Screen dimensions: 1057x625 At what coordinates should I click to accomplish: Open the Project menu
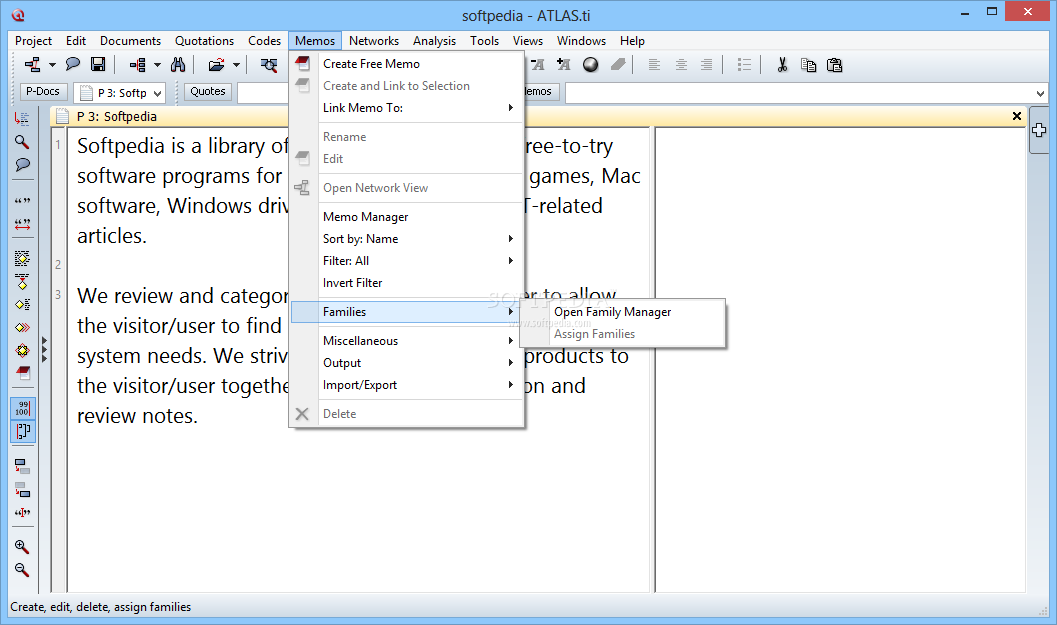tap(33, 40)
